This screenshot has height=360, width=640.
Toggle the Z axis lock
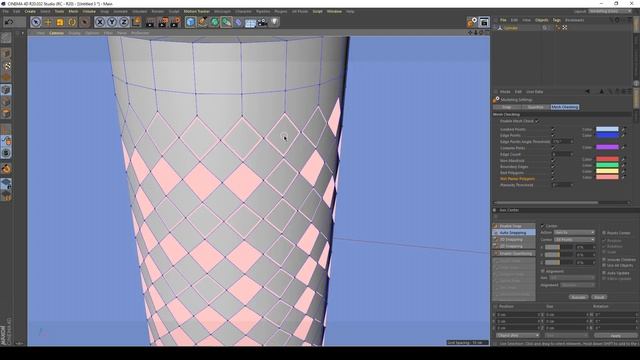pyautogui.click(x=124, y=22)
